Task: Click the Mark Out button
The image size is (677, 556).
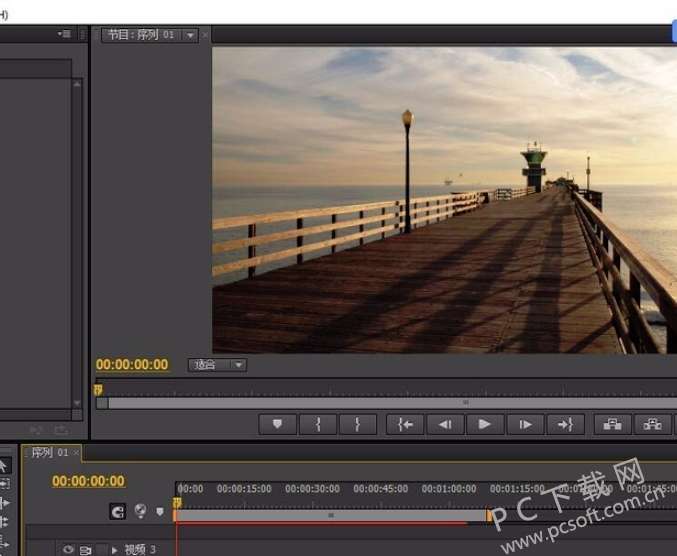Action: [357, 424]
